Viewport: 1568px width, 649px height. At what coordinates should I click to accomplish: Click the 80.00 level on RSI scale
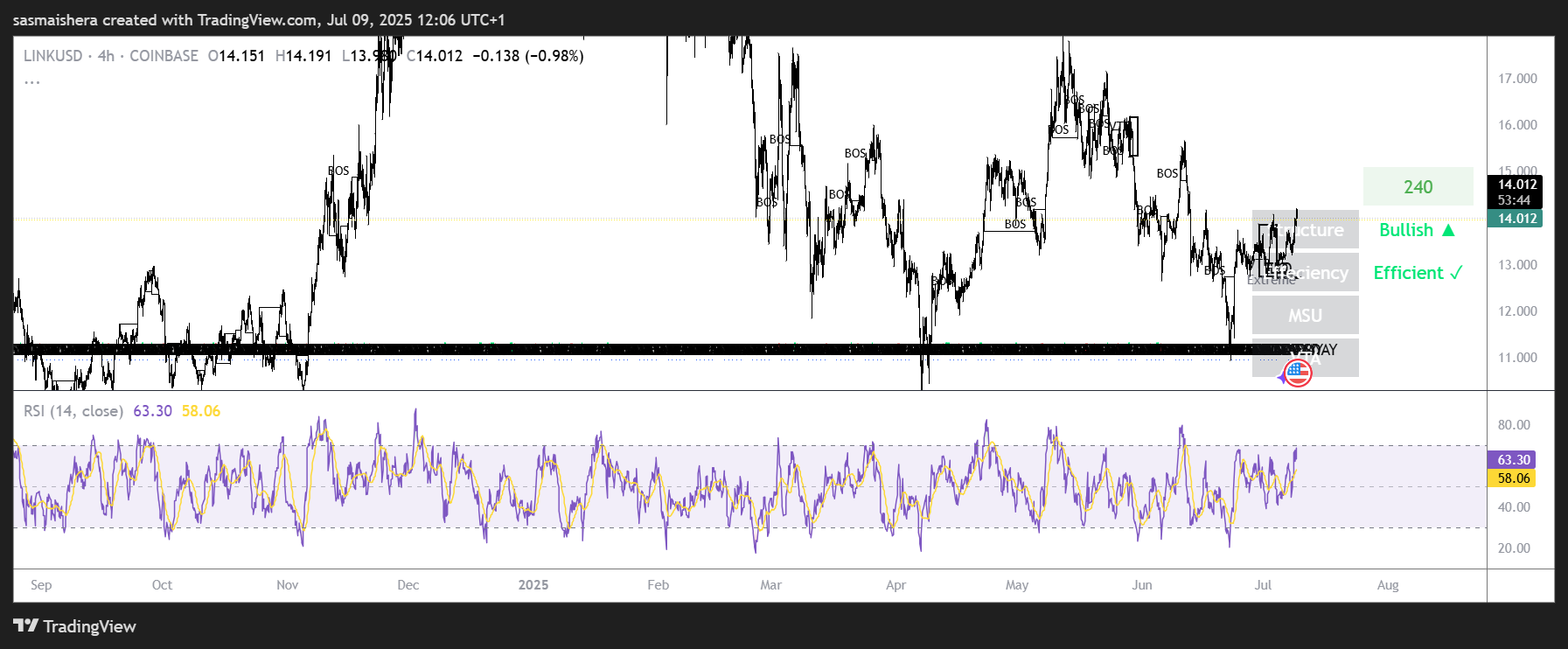pyautogui.click(x=1514, y=425)
